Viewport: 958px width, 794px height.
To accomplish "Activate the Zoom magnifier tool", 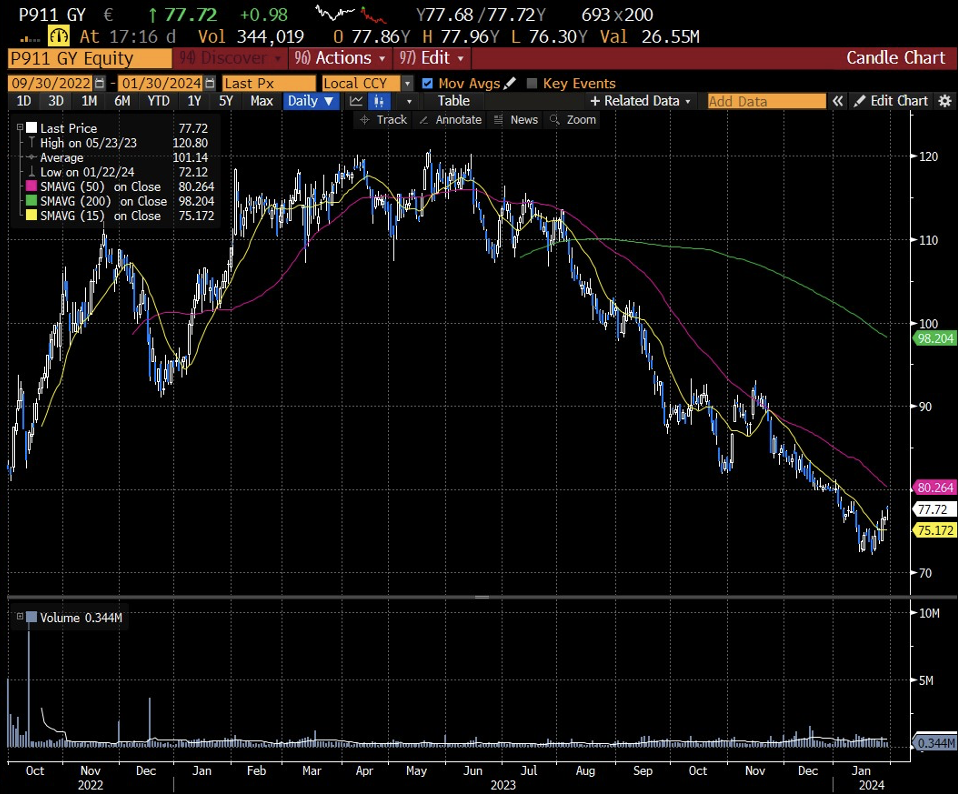I will point(573,120).
